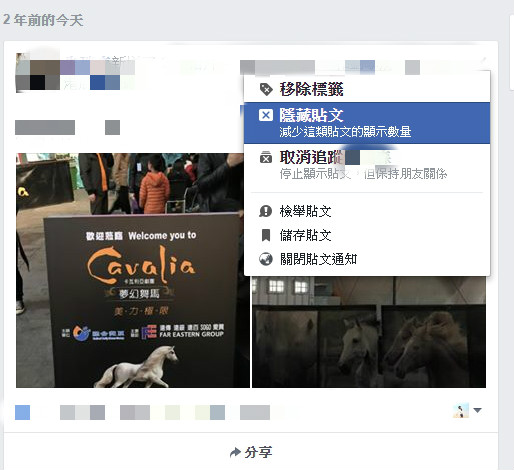This screenshot has width=514, height=470.
Task: Select 取消追蹤 to stop seeing posts
Action: 367,165
